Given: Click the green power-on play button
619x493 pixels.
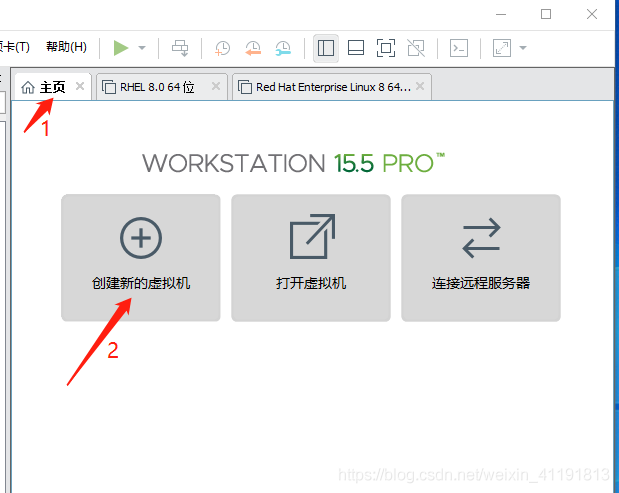Looking at the screenshot, I should point(121,48).
